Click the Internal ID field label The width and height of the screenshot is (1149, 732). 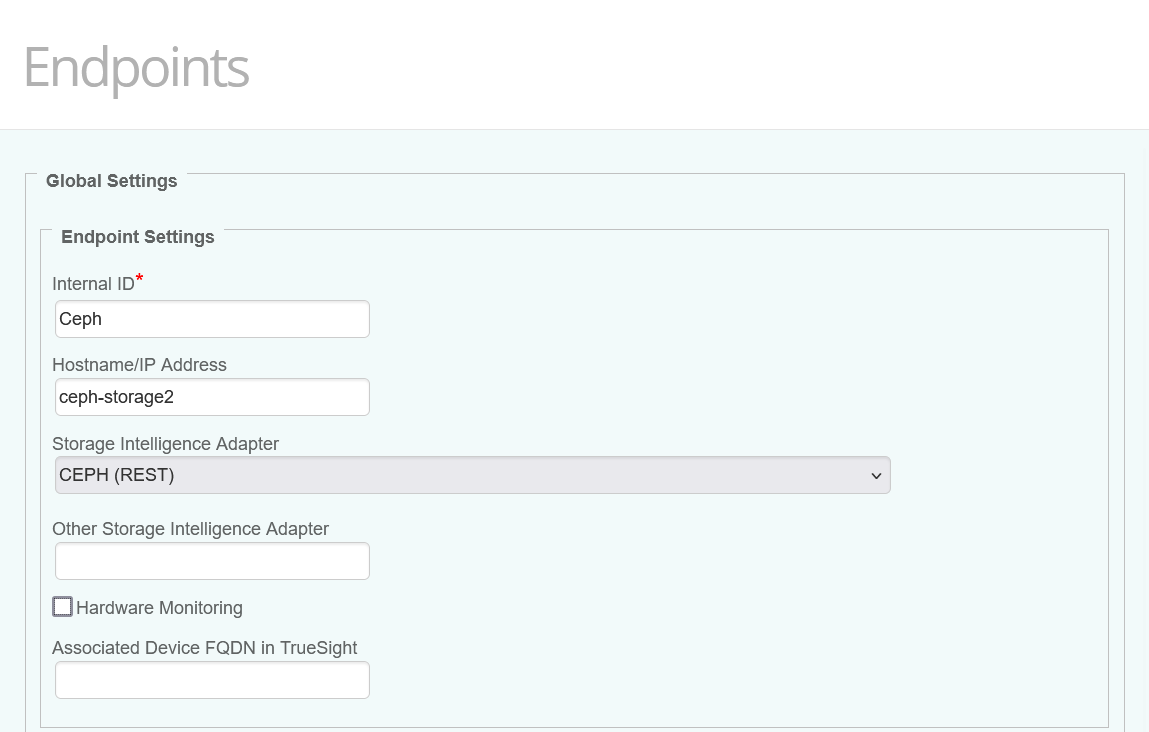pos(91,283)
